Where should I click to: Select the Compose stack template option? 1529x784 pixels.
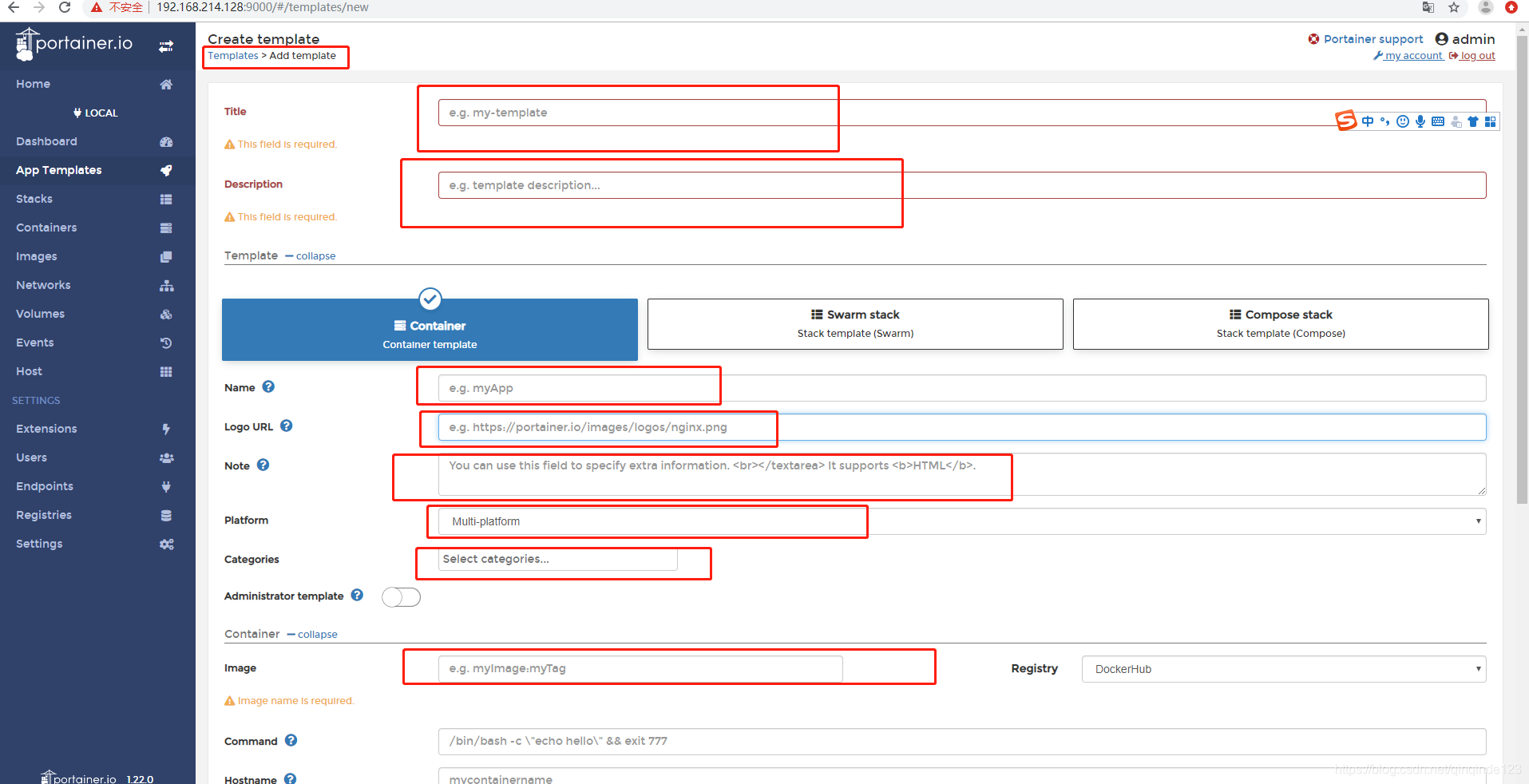1281,323
